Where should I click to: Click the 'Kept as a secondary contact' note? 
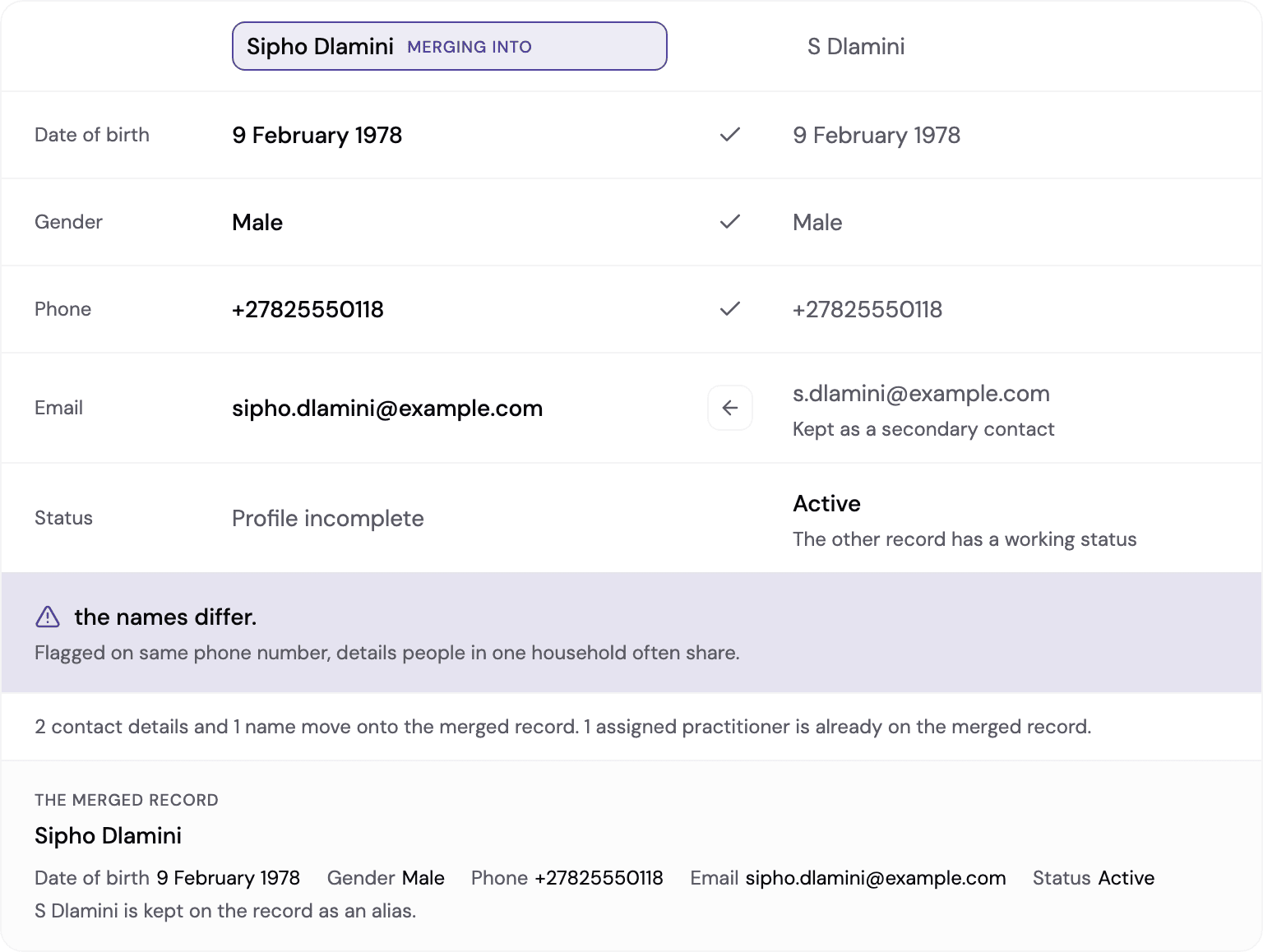(923, 429)
